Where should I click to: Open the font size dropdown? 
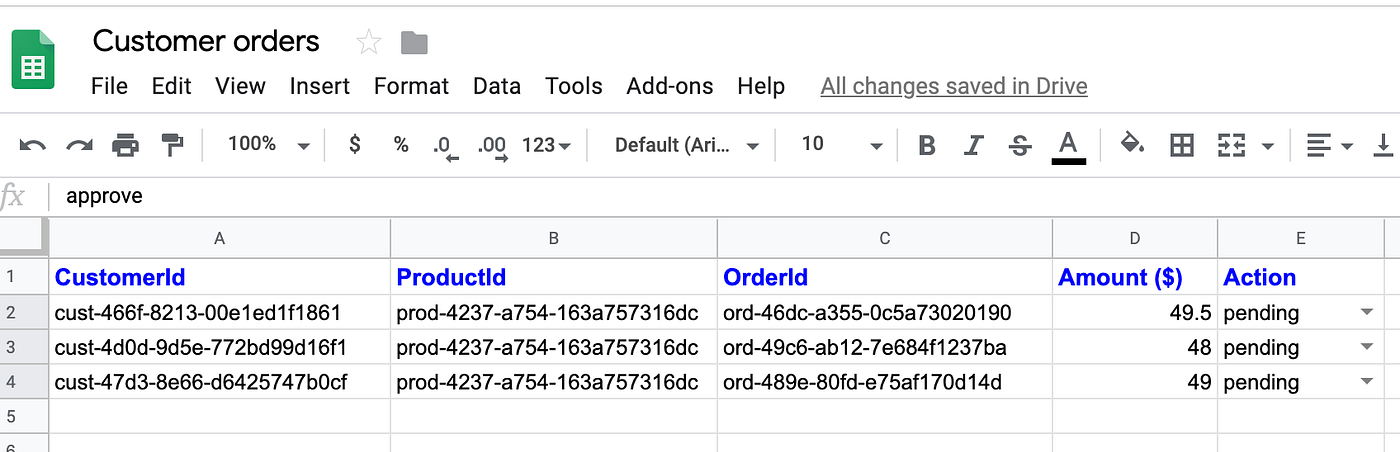click(x=842, y=145)
